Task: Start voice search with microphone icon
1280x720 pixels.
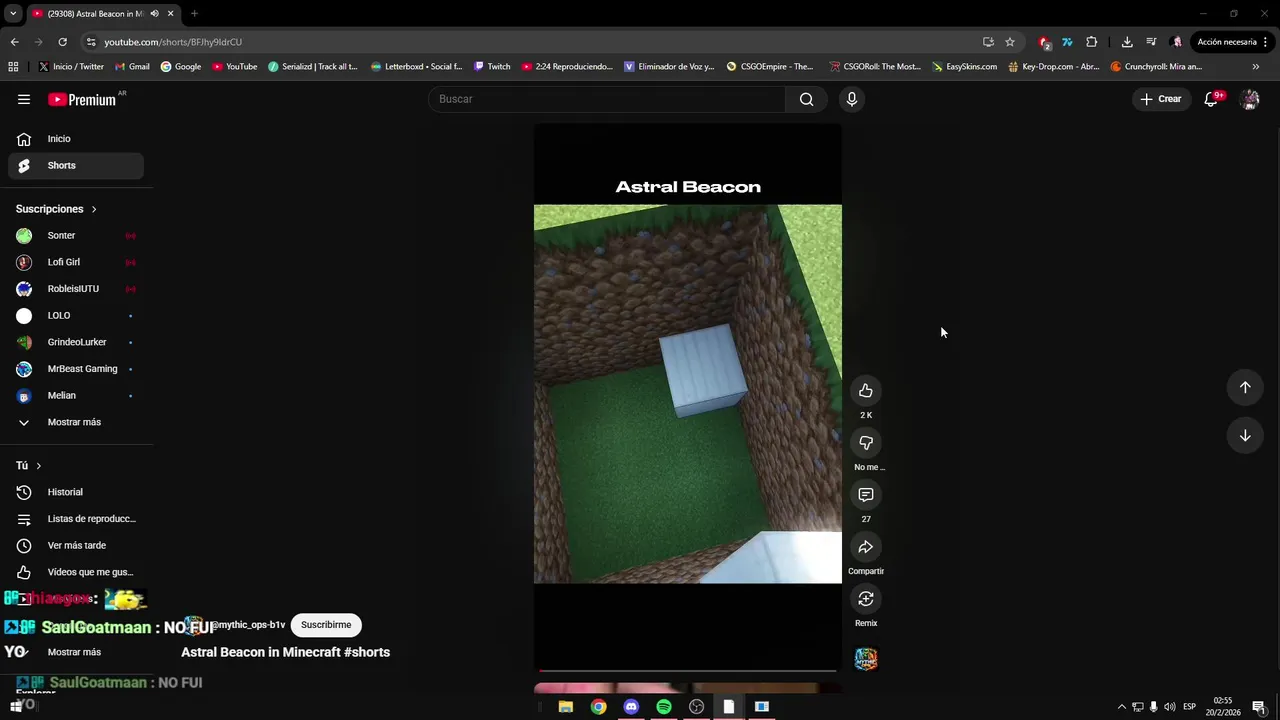Action: tap(852, 99)
